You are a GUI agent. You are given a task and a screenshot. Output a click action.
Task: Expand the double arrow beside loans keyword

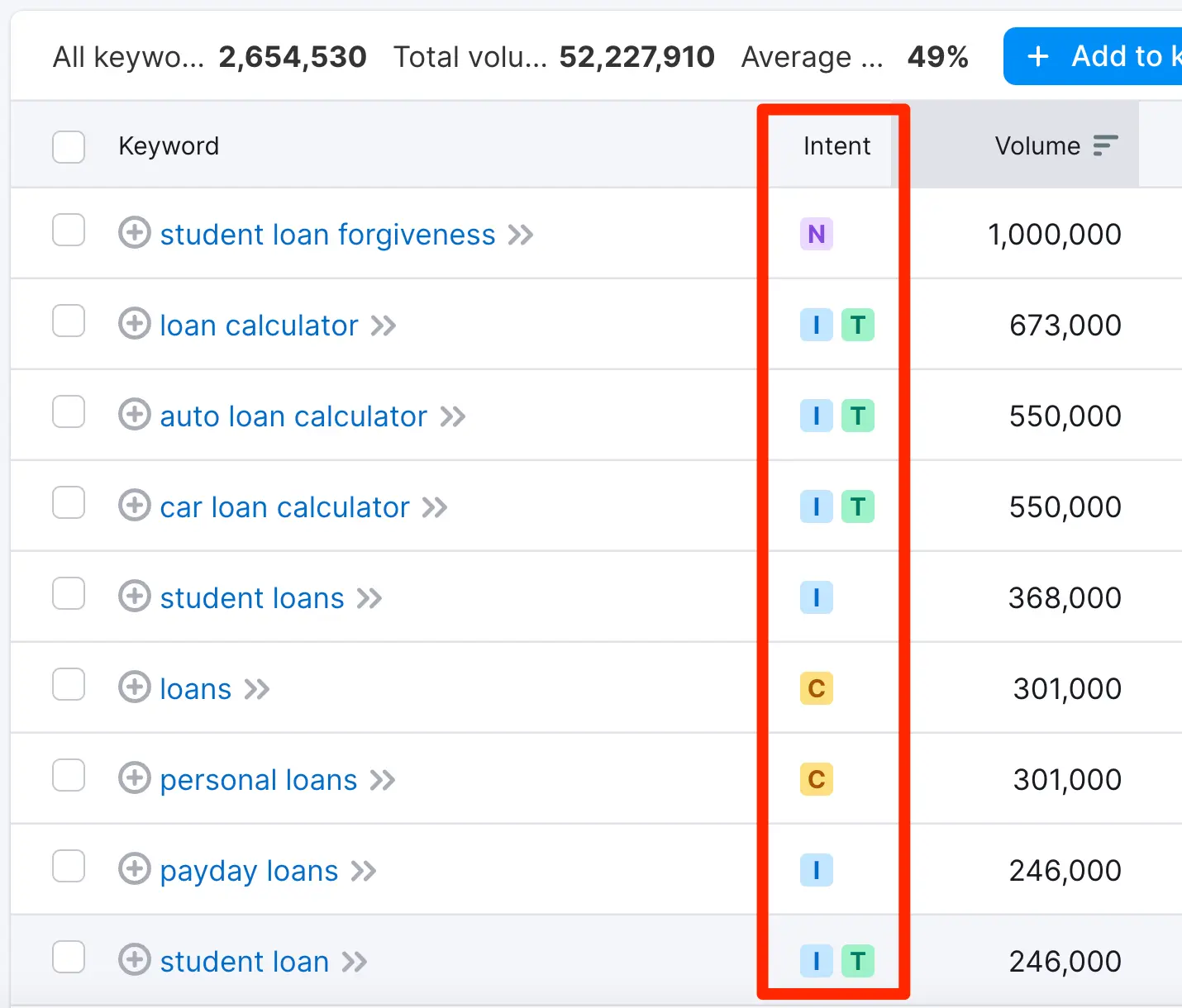[x=257, y=689]
